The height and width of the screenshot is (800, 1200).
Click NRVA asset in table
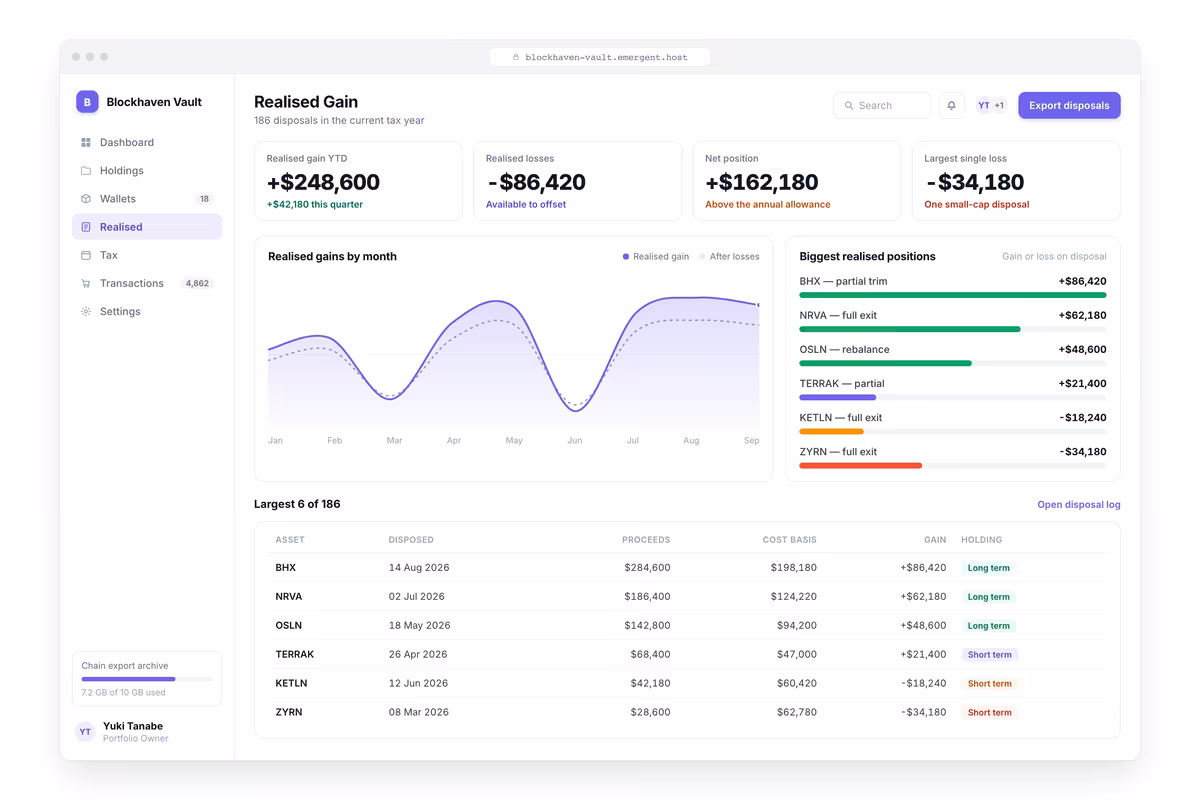click(x=289, y=597)
